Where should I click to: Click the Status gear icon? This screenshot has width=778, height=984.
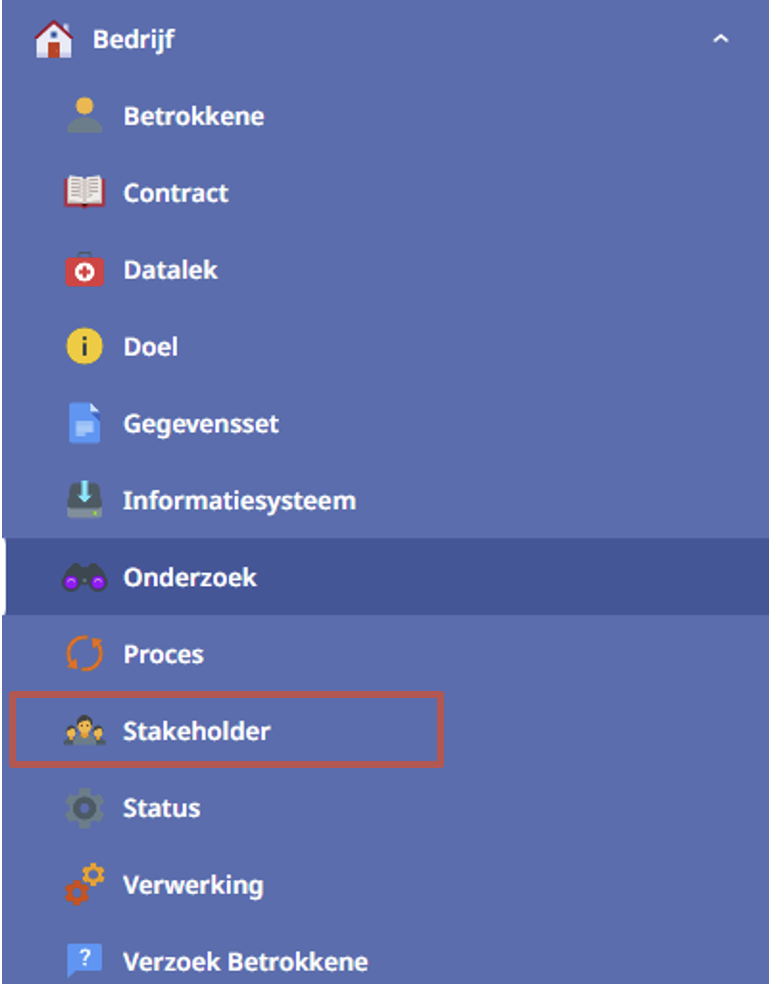point(85,808)
